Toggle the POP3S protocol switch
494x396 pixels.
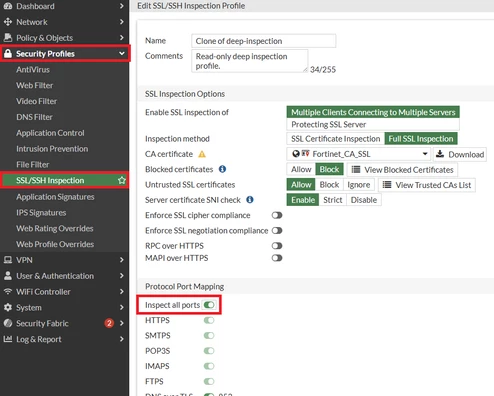click(x=209, y=351)
